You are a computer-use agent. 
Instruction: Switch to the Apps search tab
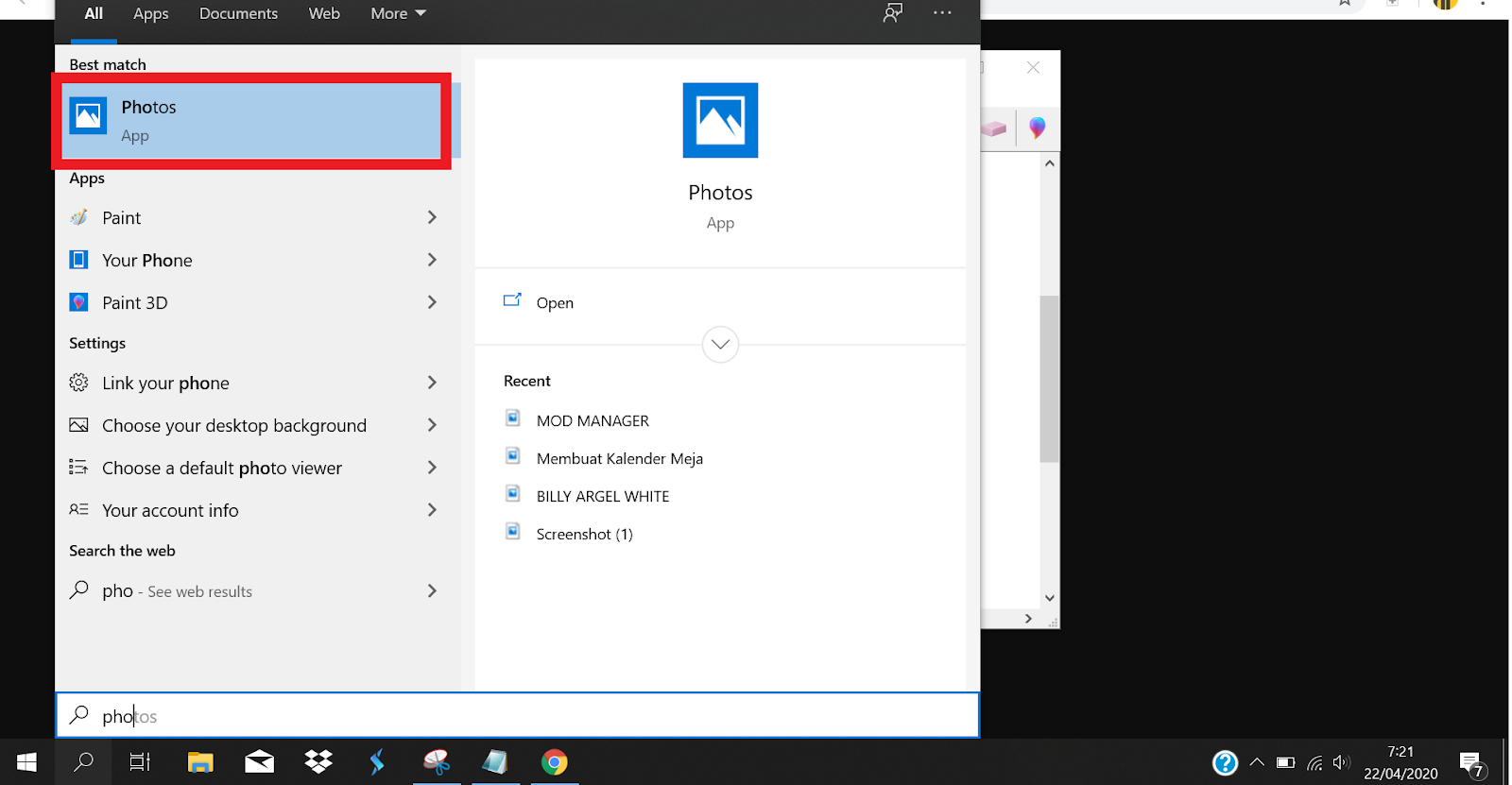pos(150,13)
